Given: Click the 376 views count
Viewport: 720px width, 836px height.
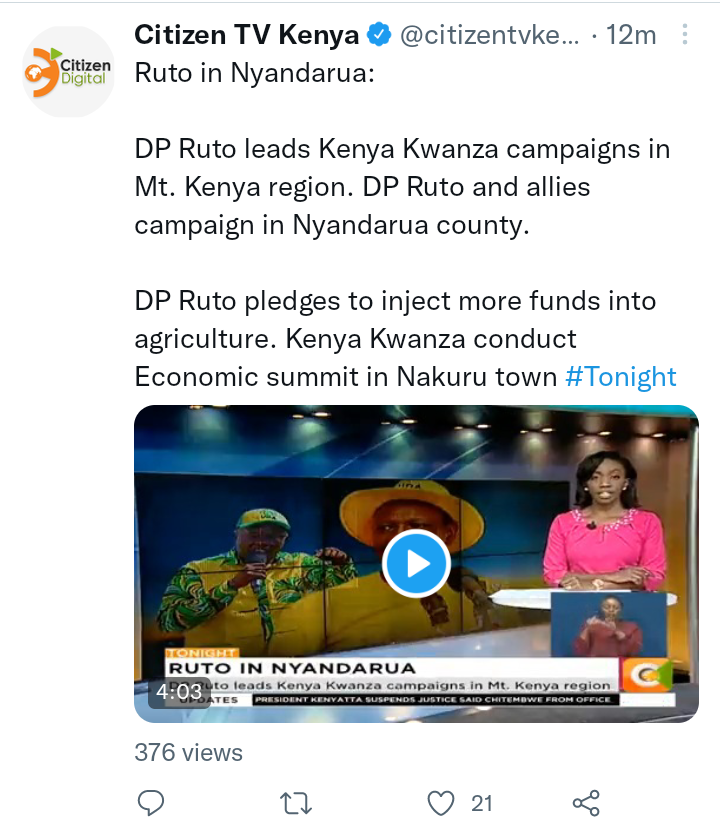Looking at the screenshot, I should coord(188,753).
